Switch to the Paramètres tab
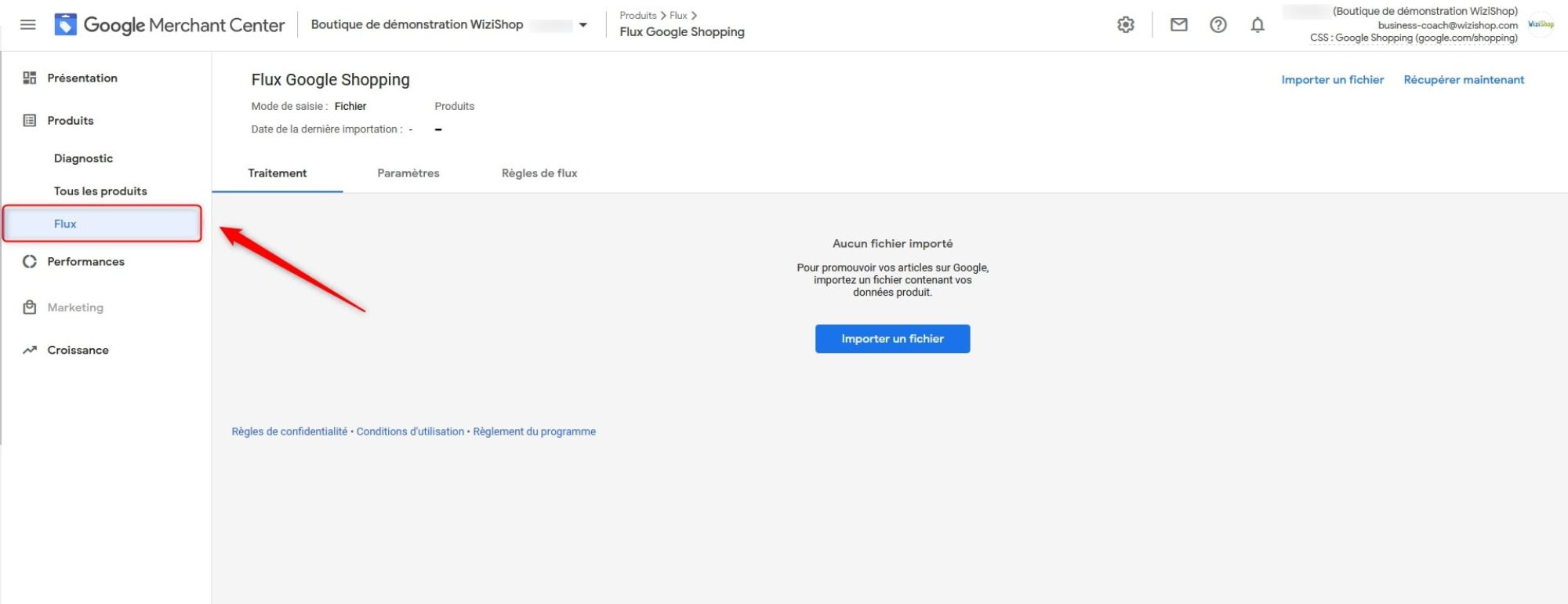 pyautogui.click(x=408, y=173)
